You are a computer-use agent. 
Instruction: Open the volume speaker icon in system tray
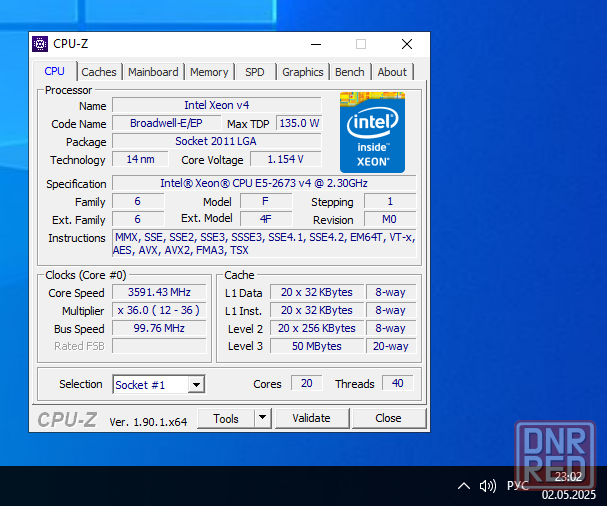tap(487, 485)
